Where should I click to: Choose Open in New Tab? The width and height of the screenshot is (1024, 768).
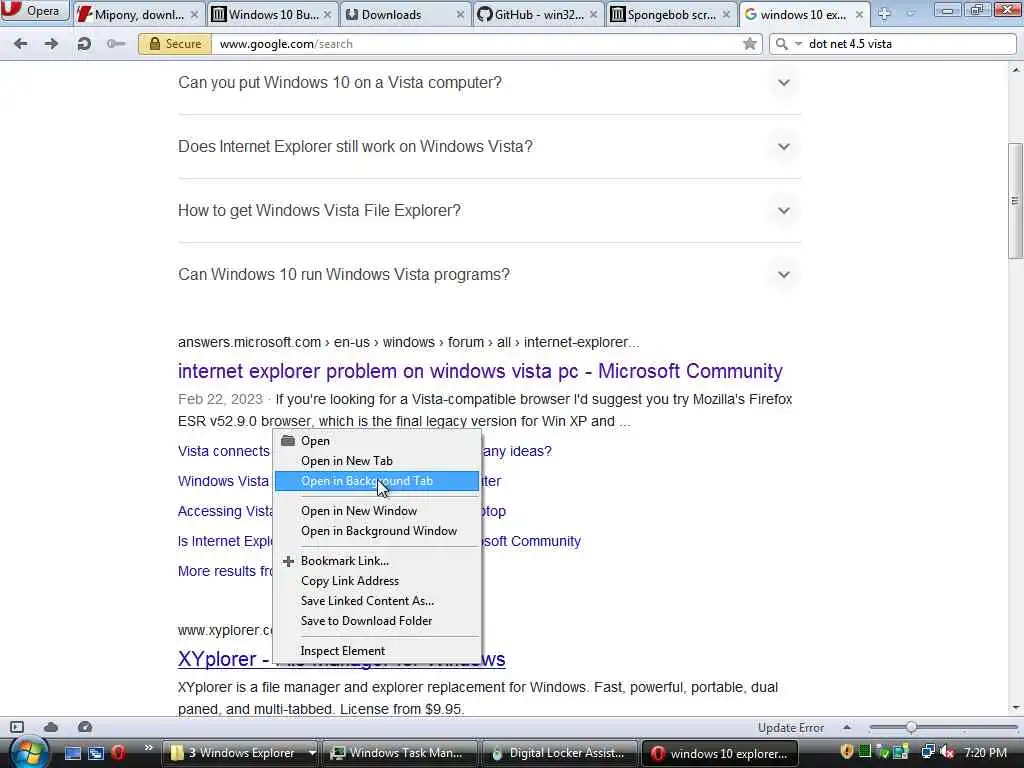(x=376, y=461)
